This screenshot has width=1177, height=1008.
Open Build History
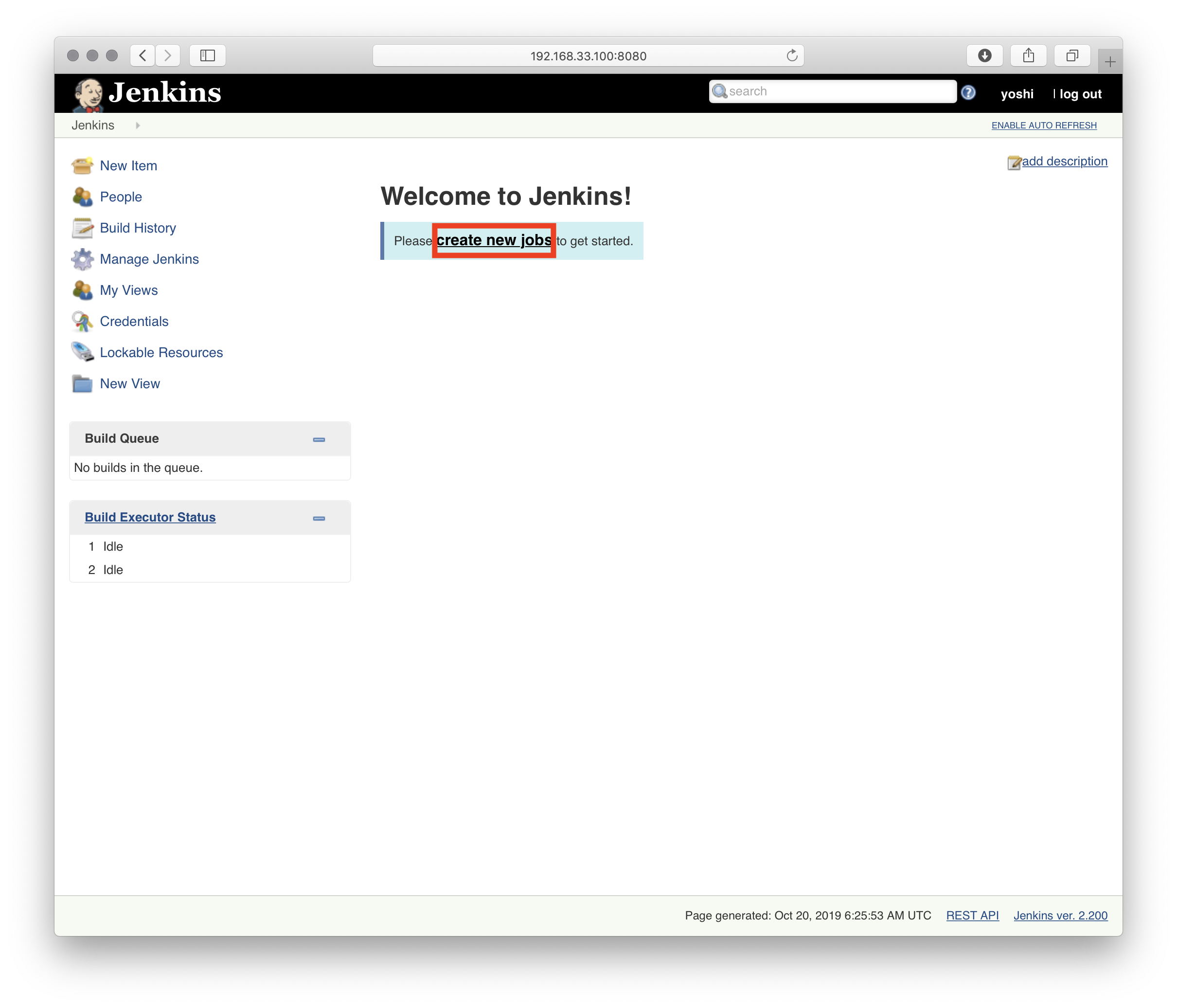pyautogui.click(x=138, y=228)
